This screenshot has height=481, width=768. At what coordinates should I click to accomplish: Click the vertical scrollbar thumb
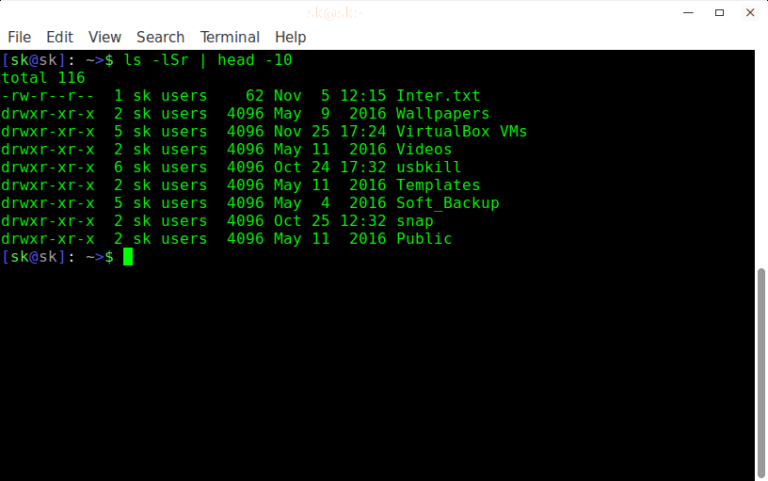(x=761, y=370)
